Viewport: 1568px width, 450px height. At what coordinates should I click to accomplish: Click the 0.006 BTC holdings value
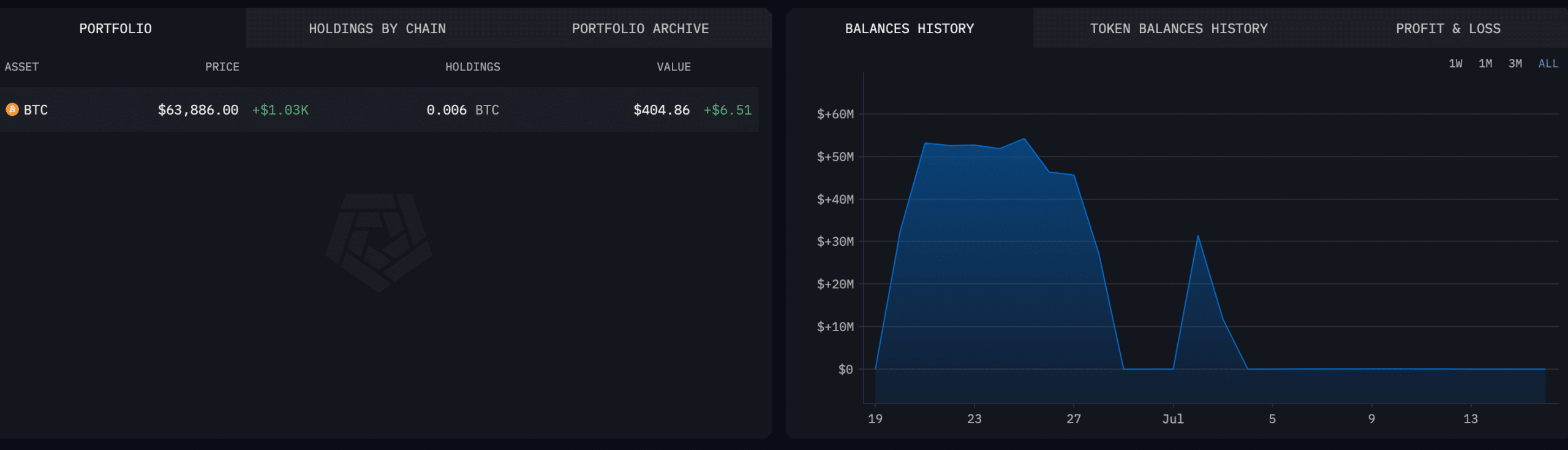[463, 110]
